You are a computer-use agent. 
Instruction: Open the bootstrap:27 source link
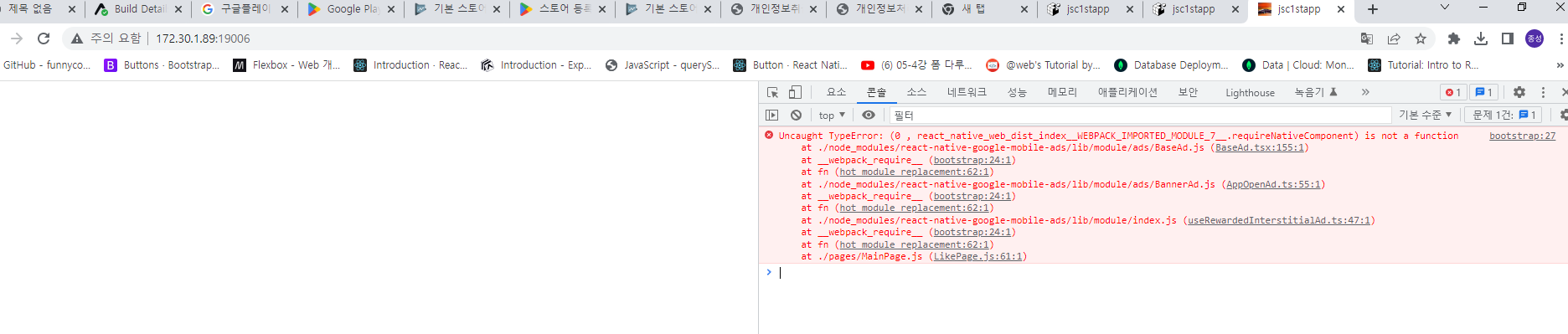(1522, 136)
